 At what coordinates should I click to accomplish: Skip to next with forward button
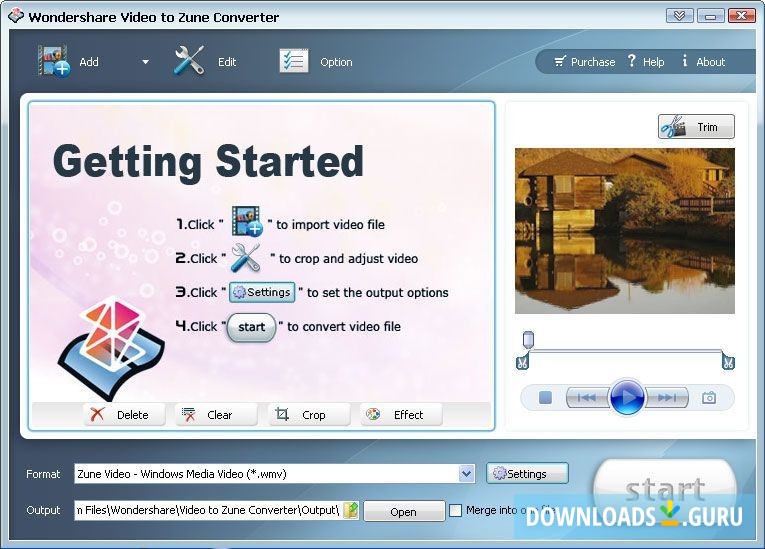click(x=666, y=398)
